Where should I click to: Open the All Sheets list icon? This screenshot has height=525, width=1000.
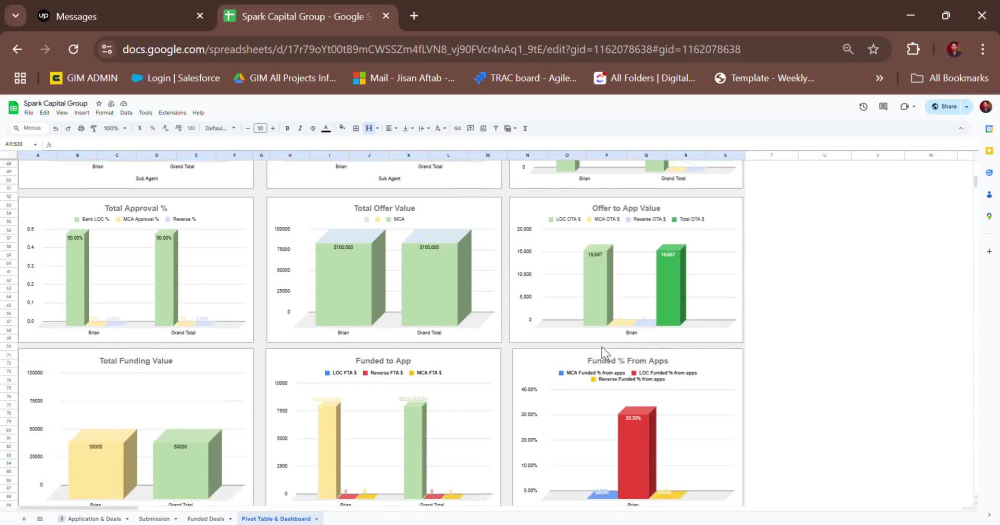pyautogui.click(x=40, y=519)
